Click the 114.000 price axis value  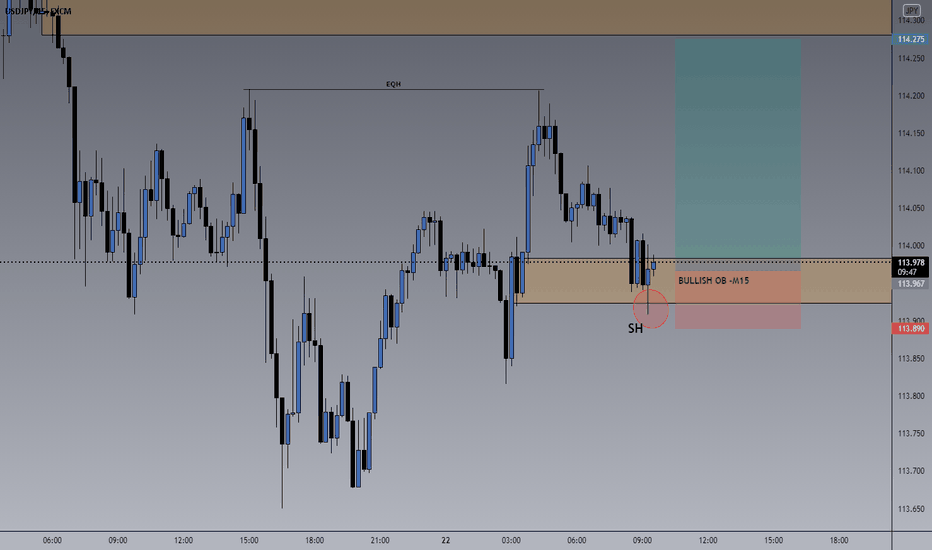pyautogui.click(x=911, y=246)
